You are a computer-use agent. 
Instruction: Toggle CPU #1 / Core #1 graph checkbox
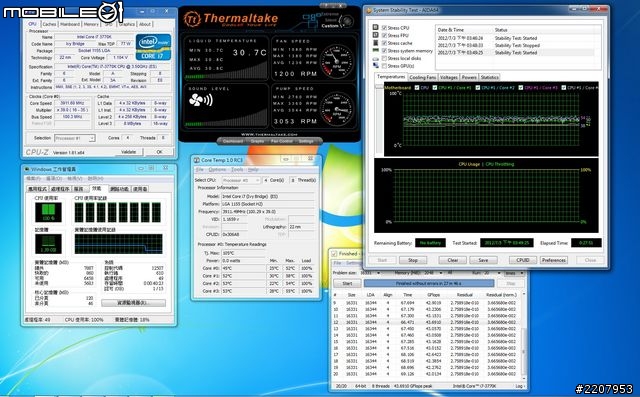(435, 87)
